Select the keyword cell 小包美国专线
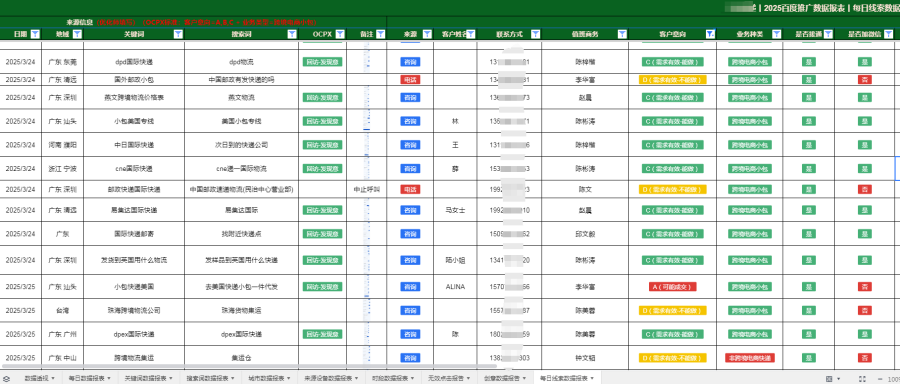The width and height of the screenshot is (900, 384). (134, 121)
